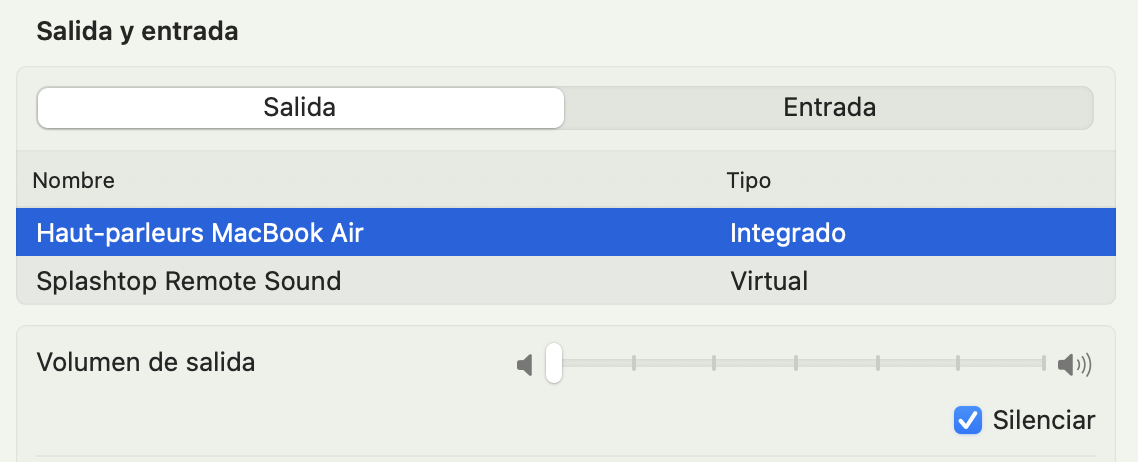Set output volume to the rightmost tick mark
The width and height of the screenshot is (1138, 462).
click(1044, 363)
